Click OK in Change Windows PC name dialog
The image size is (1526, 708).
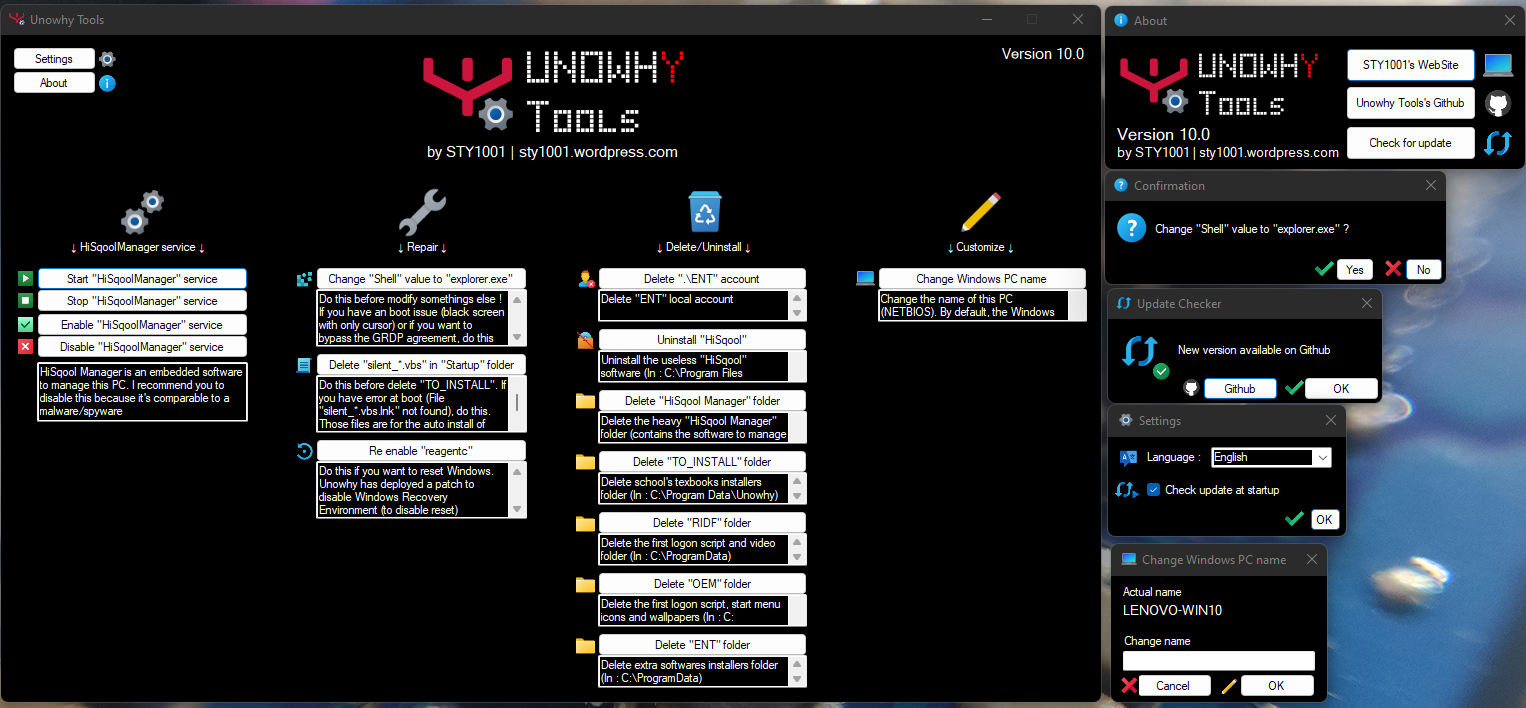(x=1276, y=685)
